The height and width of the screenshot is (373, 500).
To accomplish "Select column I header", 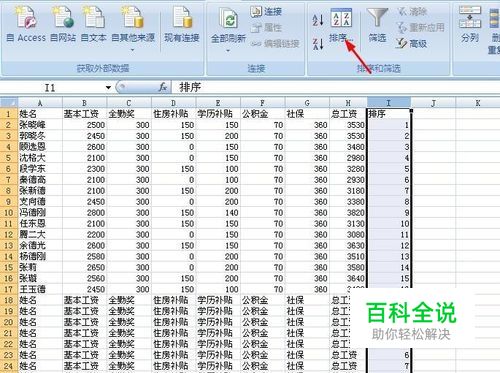I will pos(389,103).
